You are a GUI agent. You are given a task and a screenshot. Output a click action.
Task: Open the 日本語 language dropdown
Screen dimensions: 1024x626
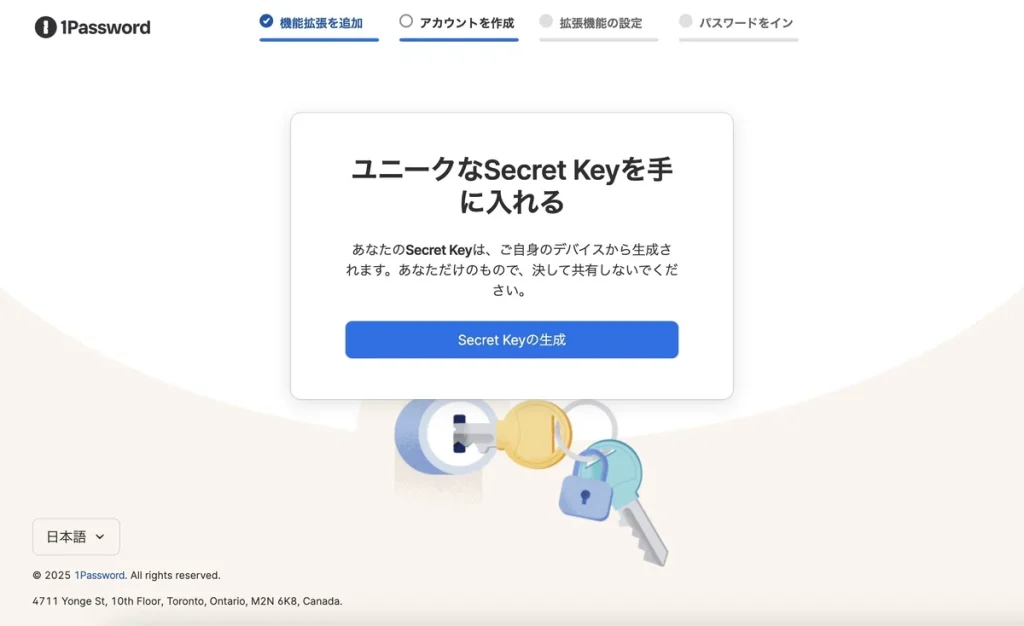click(76, 537)
